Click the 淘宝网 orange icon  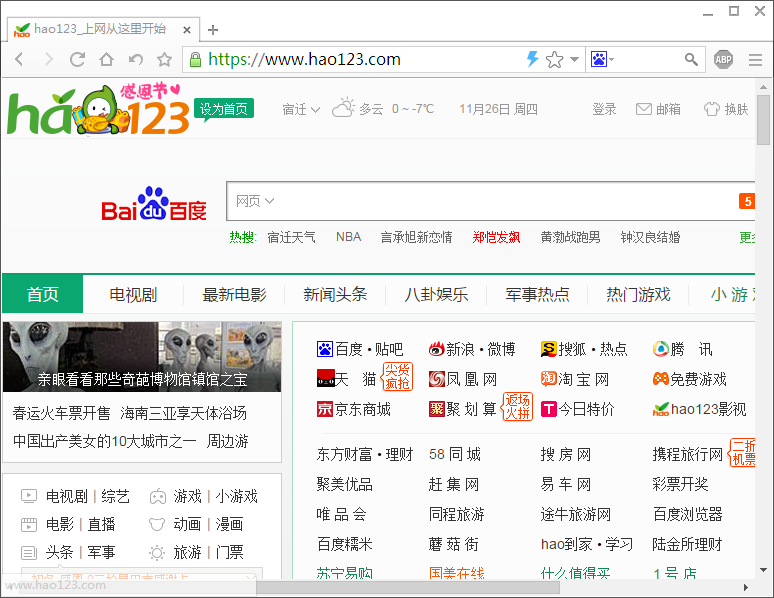(549, 379)
